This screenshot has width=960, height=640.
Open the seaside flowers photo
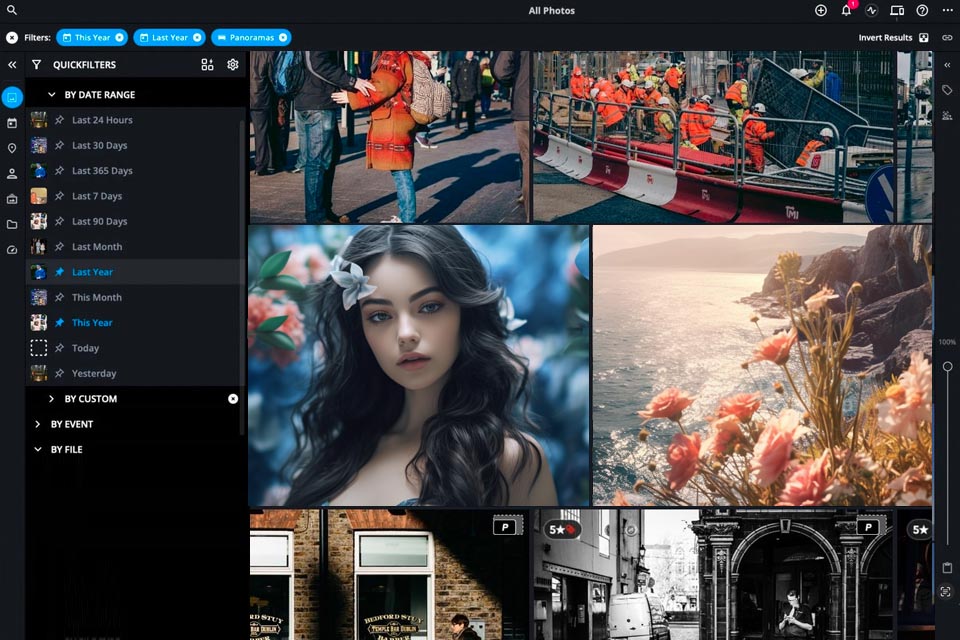pos(762,366)
